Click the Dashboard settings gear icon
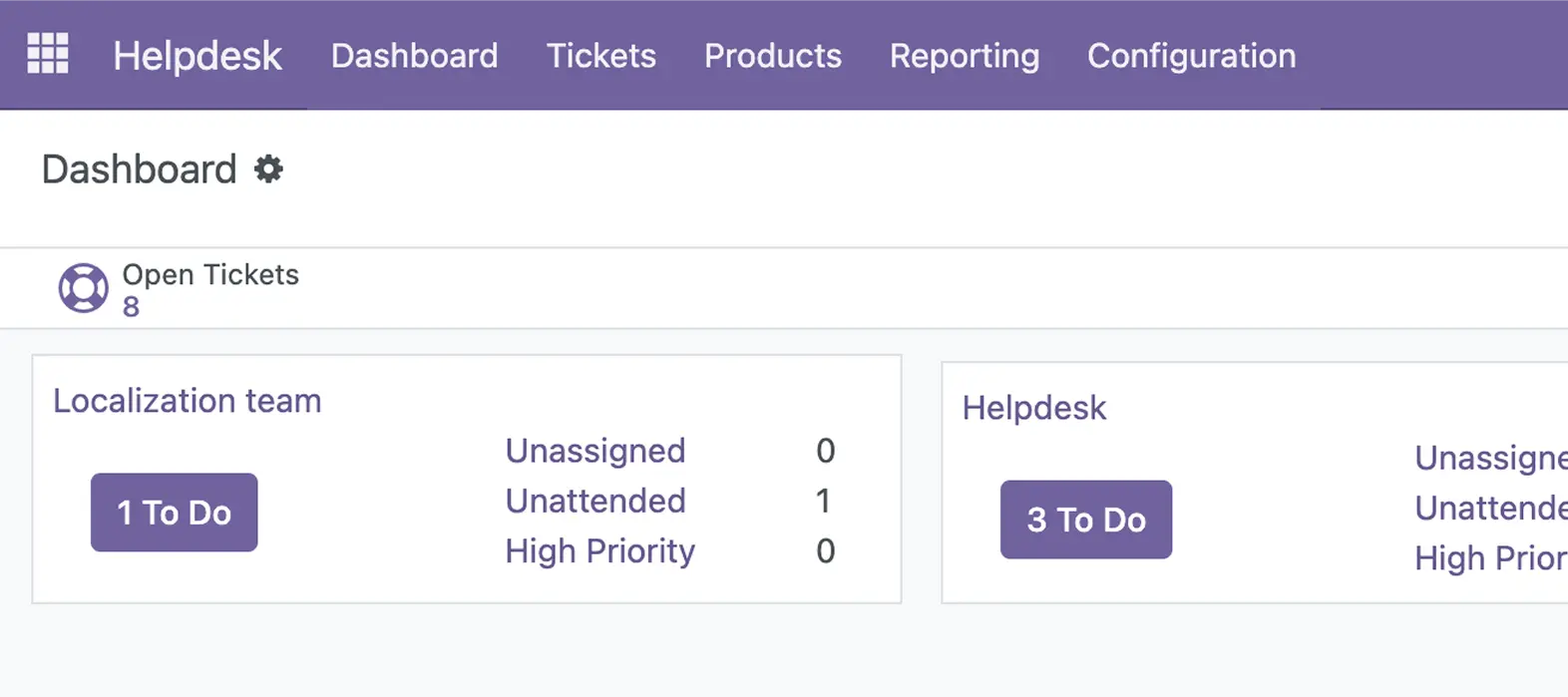Viewport: 1568px width, 697px height. pos(268,169)
